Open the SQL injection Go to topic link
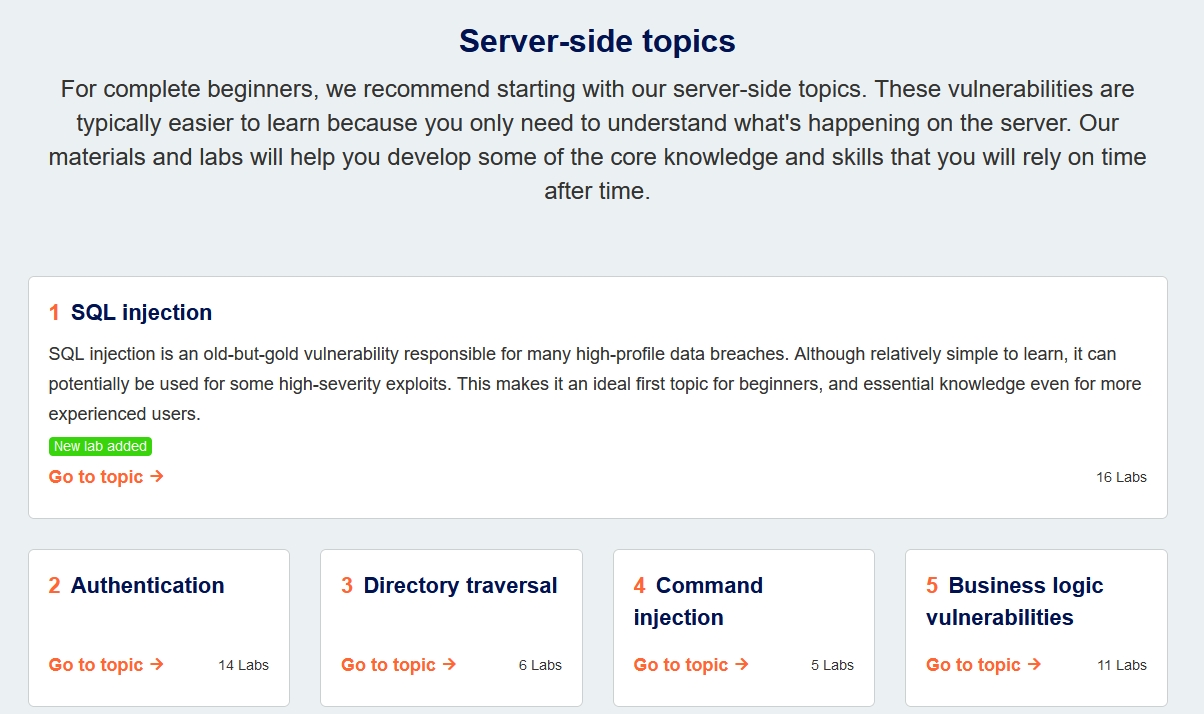The image size is (1204, 714). [106, 477]
